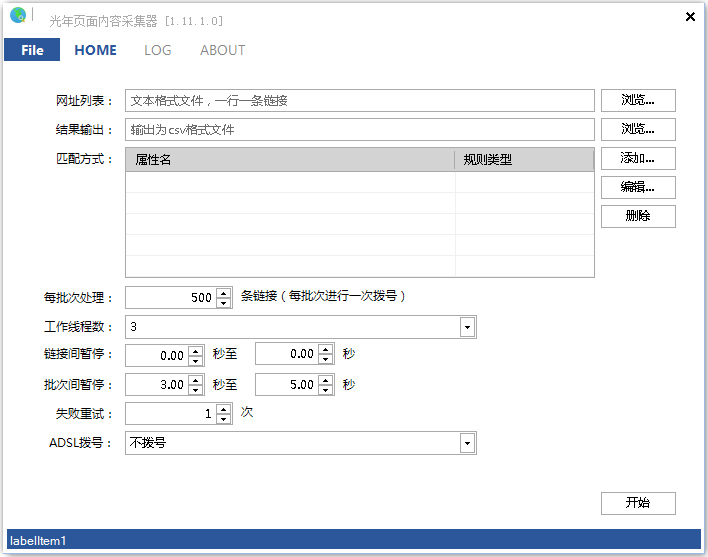Expand the ADSL拨号 dropdown
The image size is (708, 557).
(467, 443)
